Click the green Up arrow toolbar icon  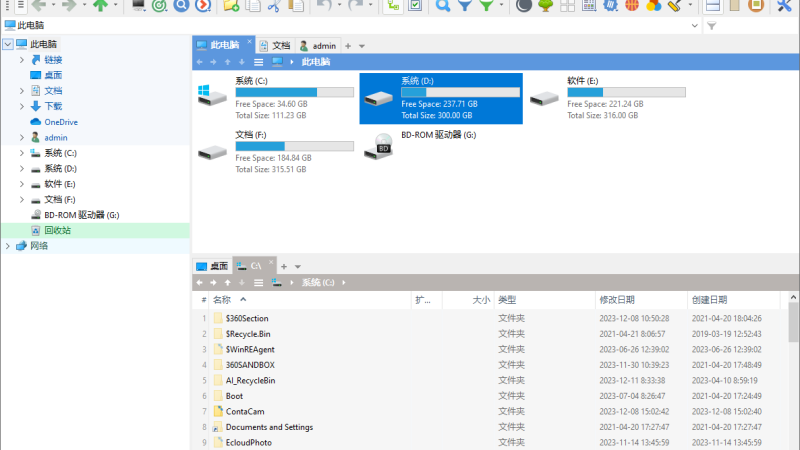100,5
